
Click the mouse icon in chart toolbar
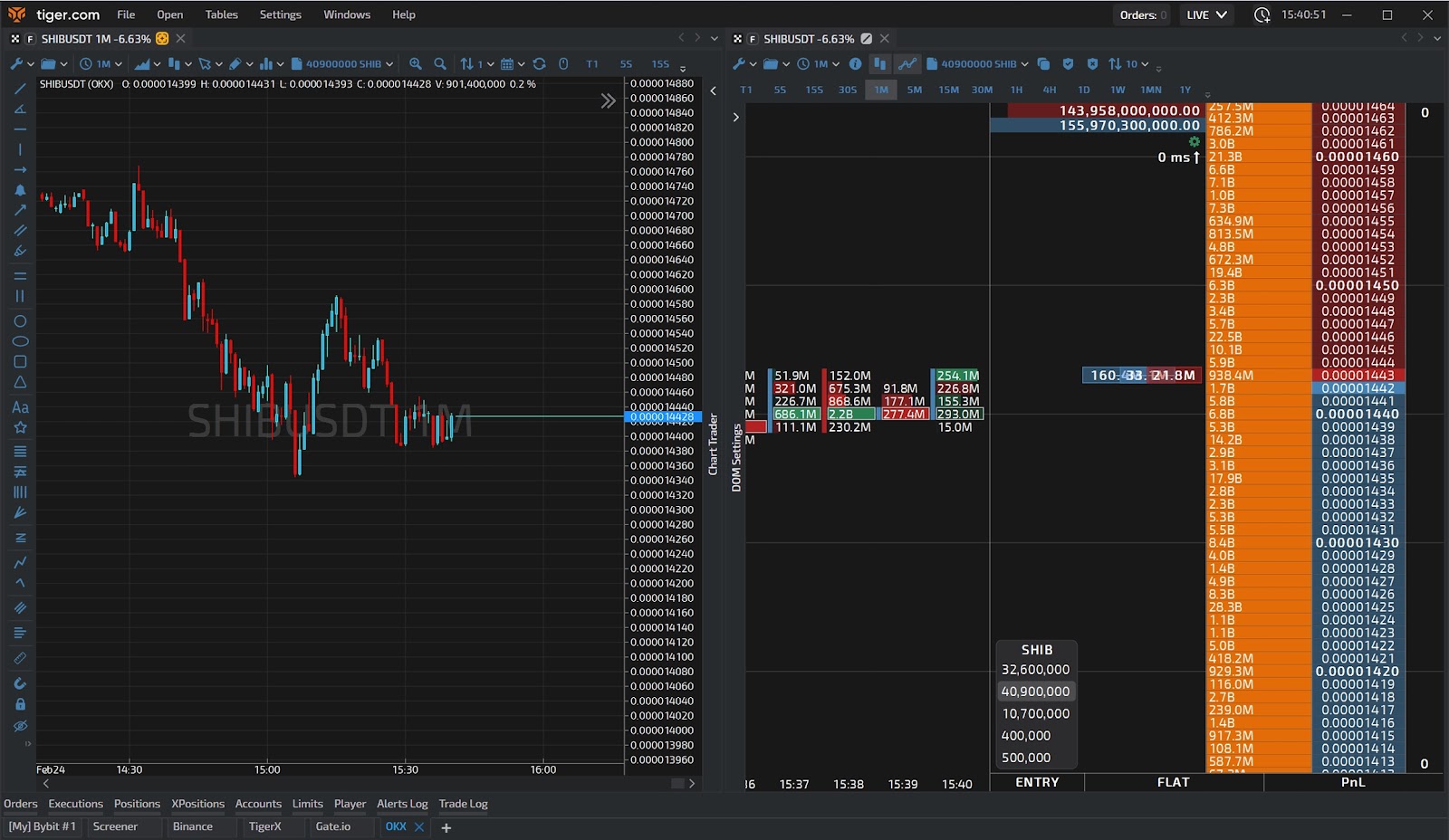pos(563,64)
